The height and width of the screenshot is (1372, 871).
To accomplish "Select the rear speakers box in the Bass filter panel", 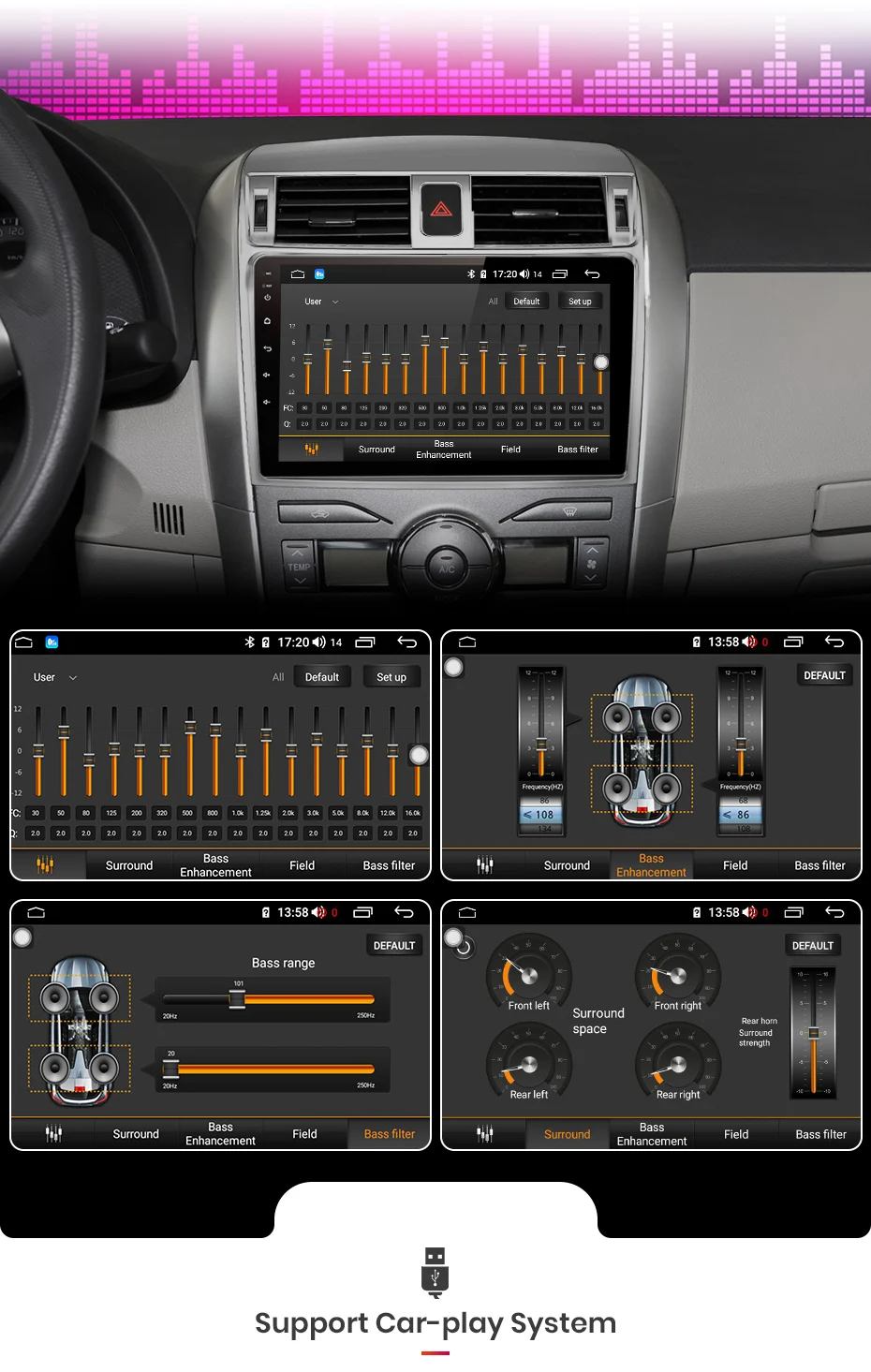I will (x=80, y=1068).
